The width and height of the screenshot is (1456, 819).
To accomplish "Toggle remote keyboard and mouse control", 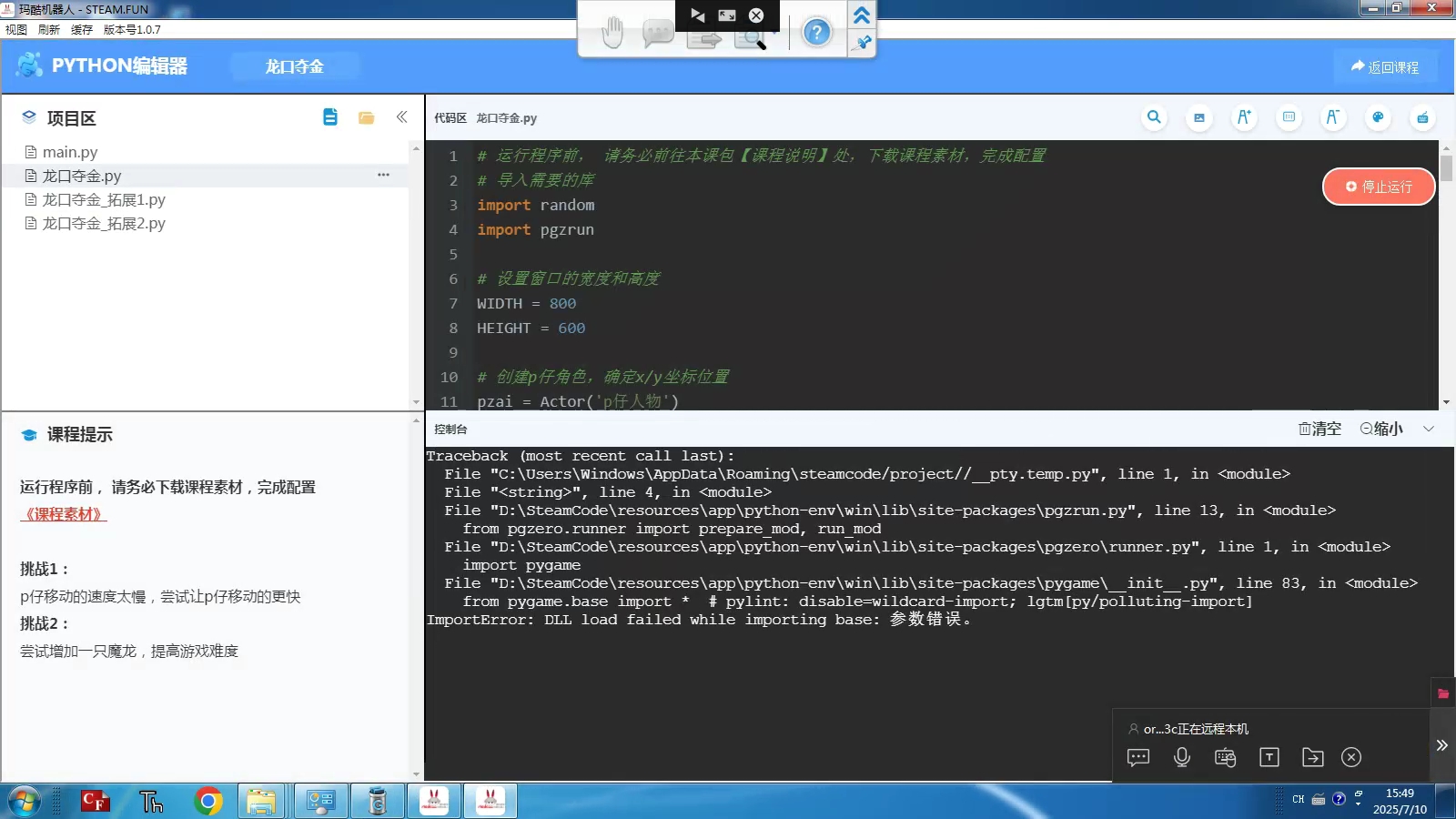I will [1225, 757].
